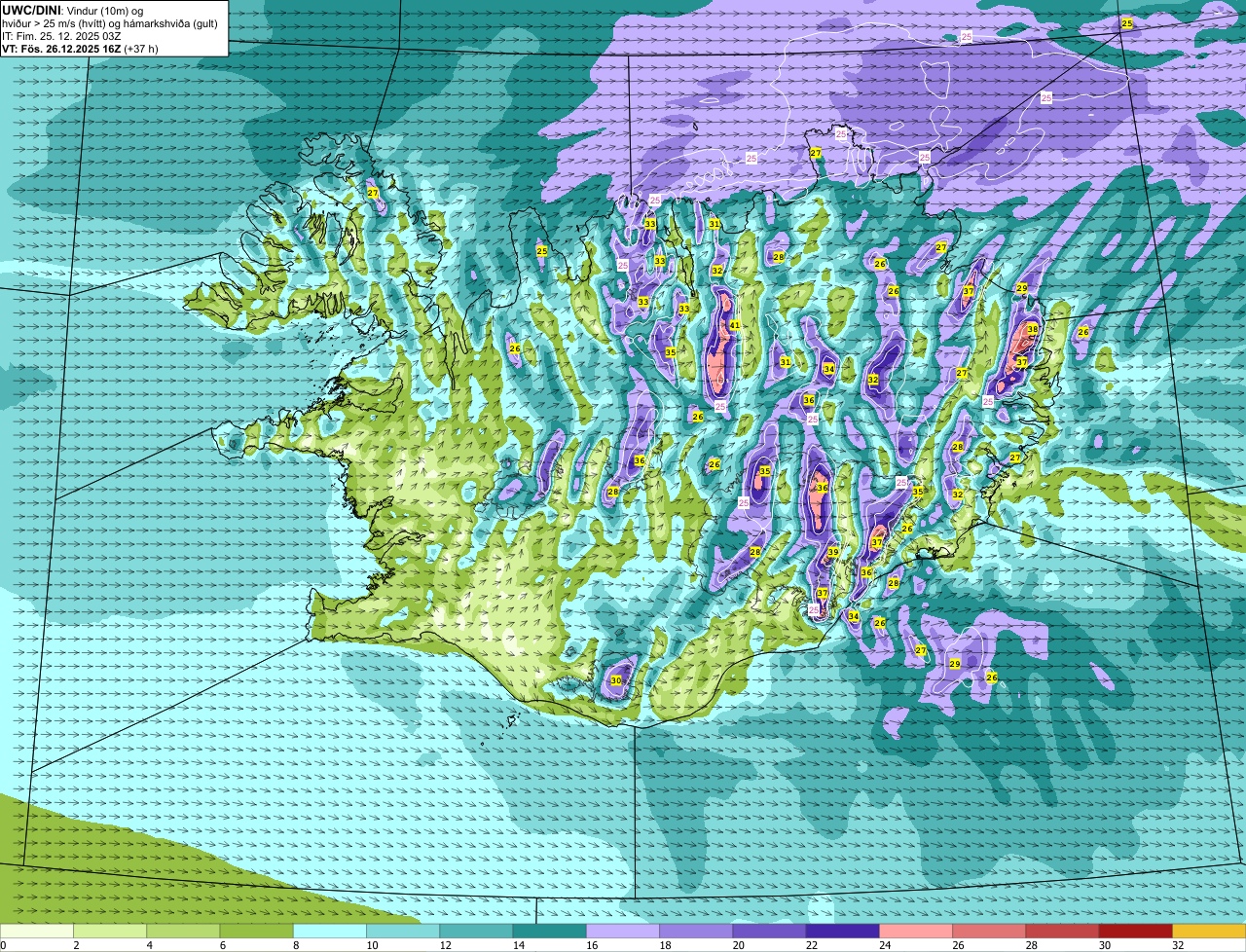Select the yellow gust label "30"
Image resolution: width=1246 pixels, height=952 pixels.
616,681
